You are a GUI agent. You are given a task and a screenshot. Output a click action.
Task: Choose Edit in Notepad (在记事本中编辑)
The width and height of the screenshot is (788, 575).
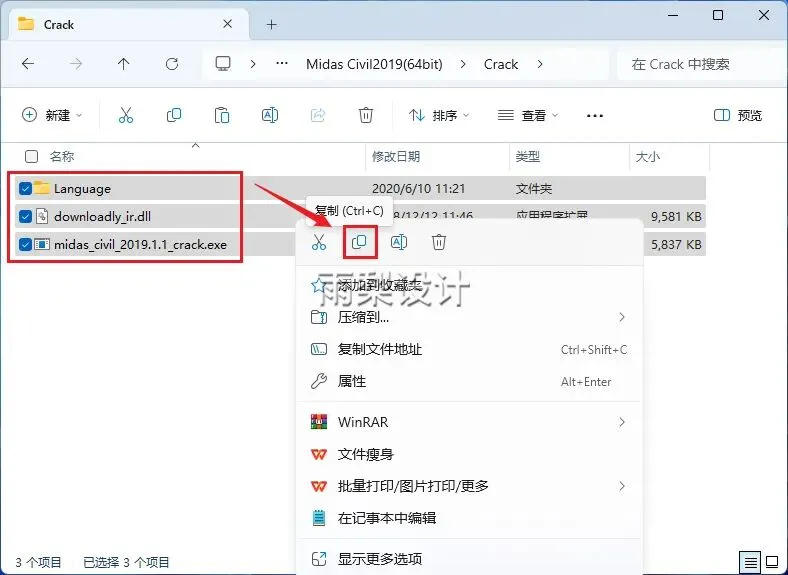click(469, 518)
